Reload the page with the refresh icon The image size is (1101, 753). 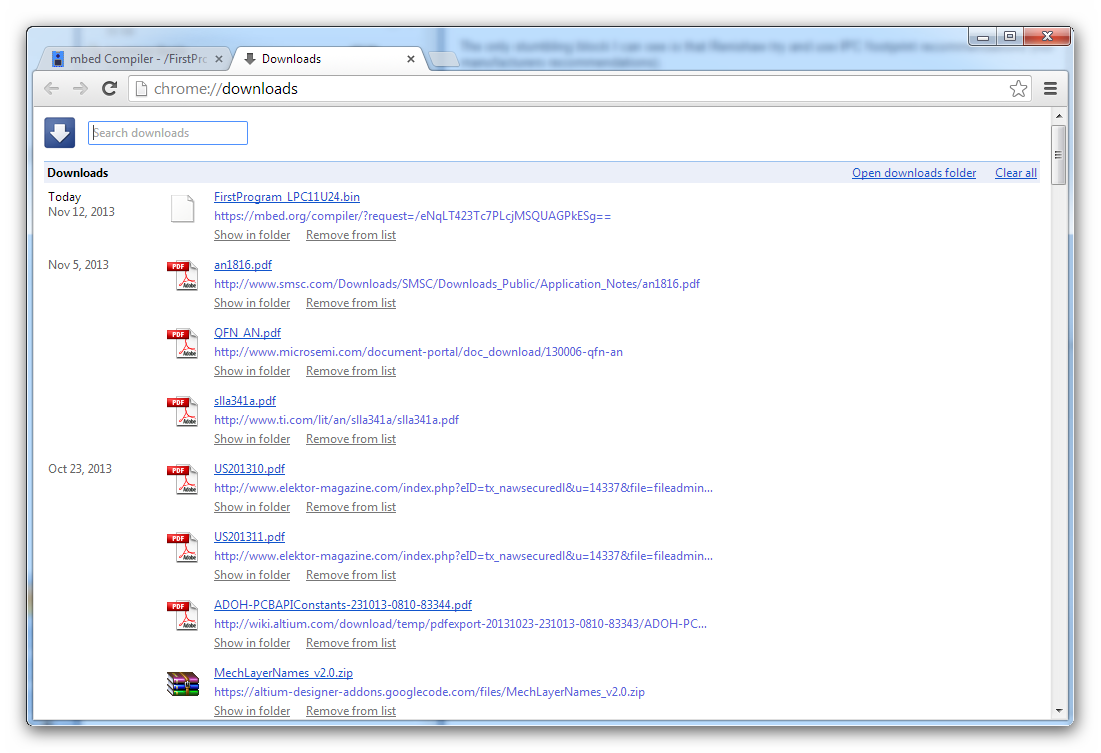(x=110, y=89)
